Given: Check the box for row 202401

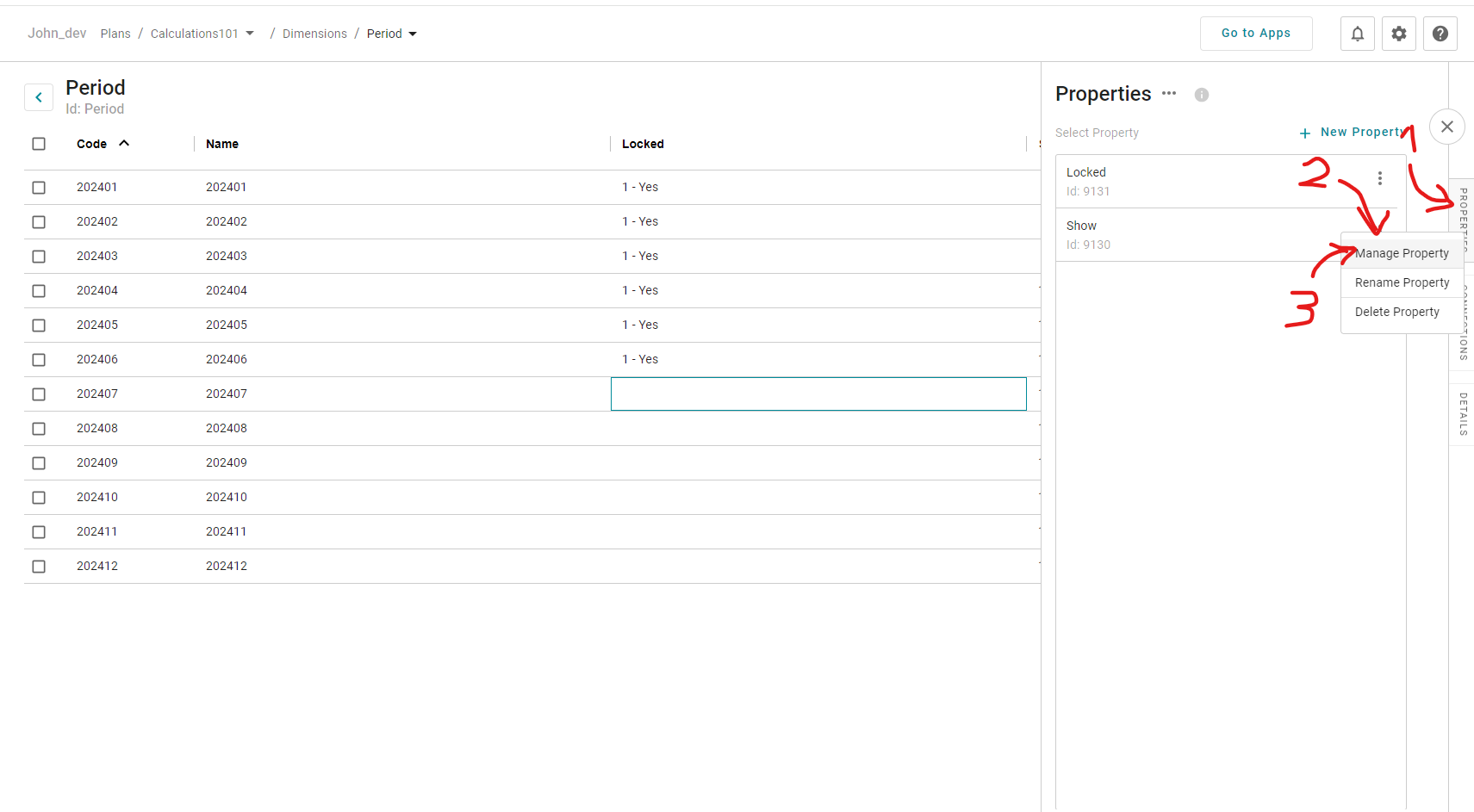Looking at the screenshot, I should [x=39, y=187].
